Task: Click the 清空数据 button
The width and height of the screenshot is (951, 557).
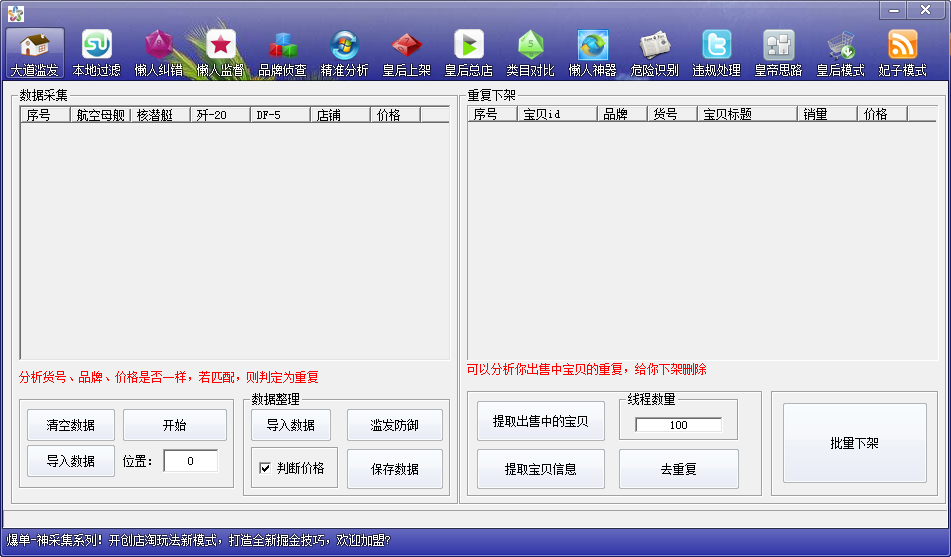Action: [x=70, y=425]
